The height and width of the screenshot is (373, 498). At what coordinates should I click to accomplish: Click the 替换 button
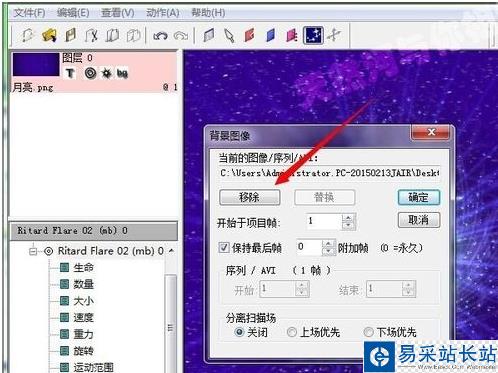pos(324,197)
